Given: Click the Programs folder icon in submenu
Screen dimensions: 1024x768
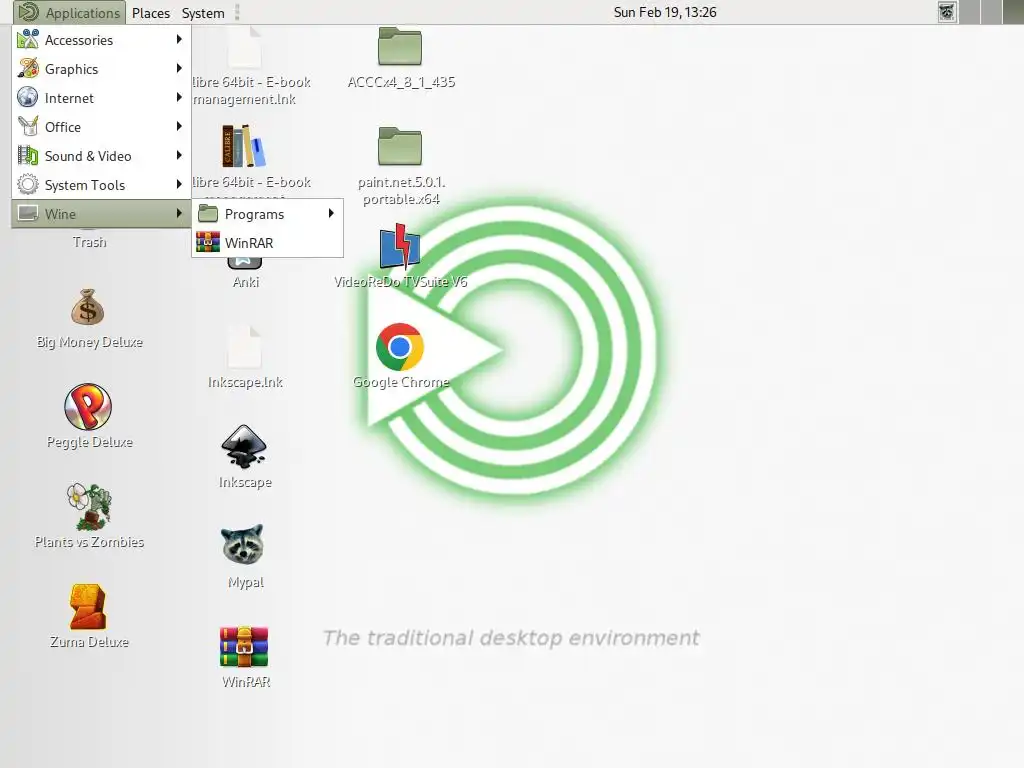Looking at the screenshot, I should (208, 213).
